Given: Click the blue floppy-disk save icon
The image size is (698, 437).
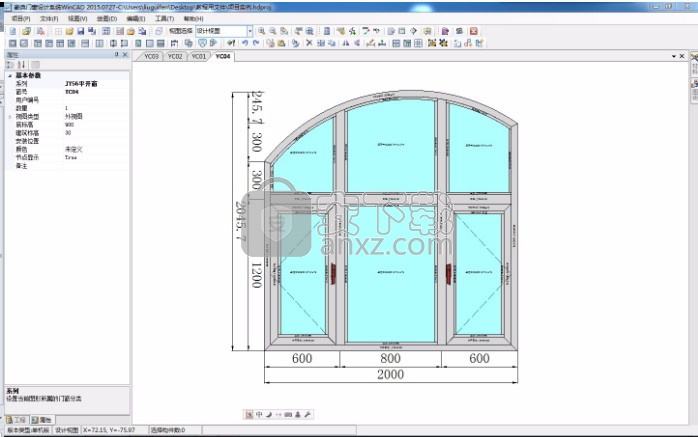Looking at the screenshot, I should 81,31.
